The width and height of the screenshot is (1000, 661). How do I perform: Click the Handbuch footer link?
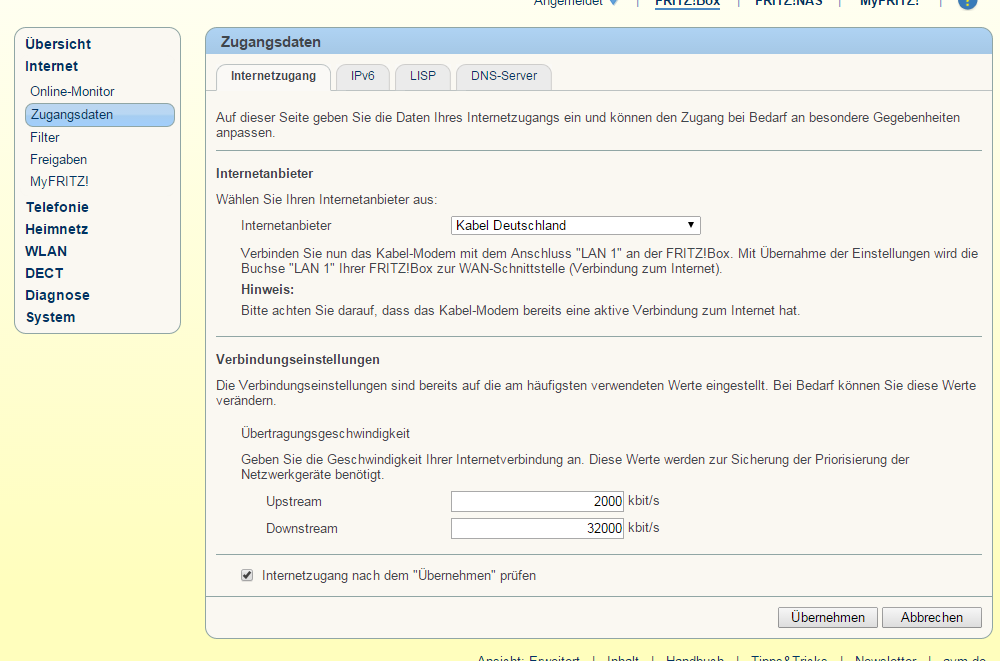pyautogui.click(x=695, y=657)
